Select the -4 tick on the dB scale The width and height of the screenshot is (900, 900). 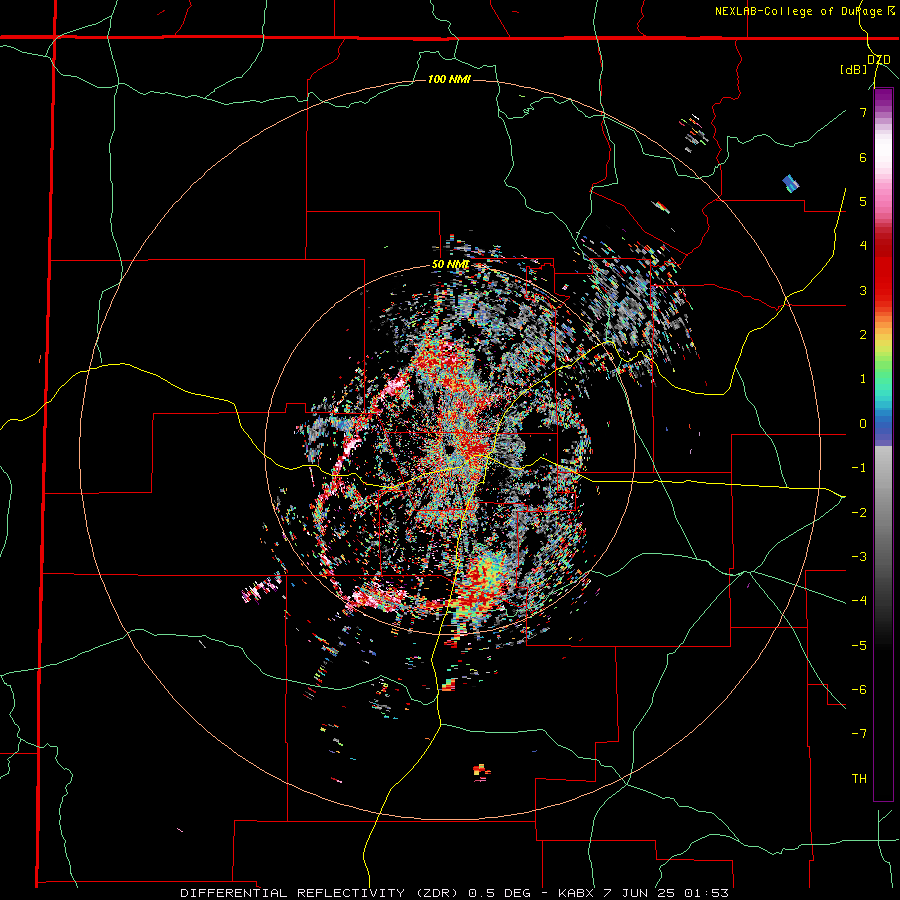(859, 601)
